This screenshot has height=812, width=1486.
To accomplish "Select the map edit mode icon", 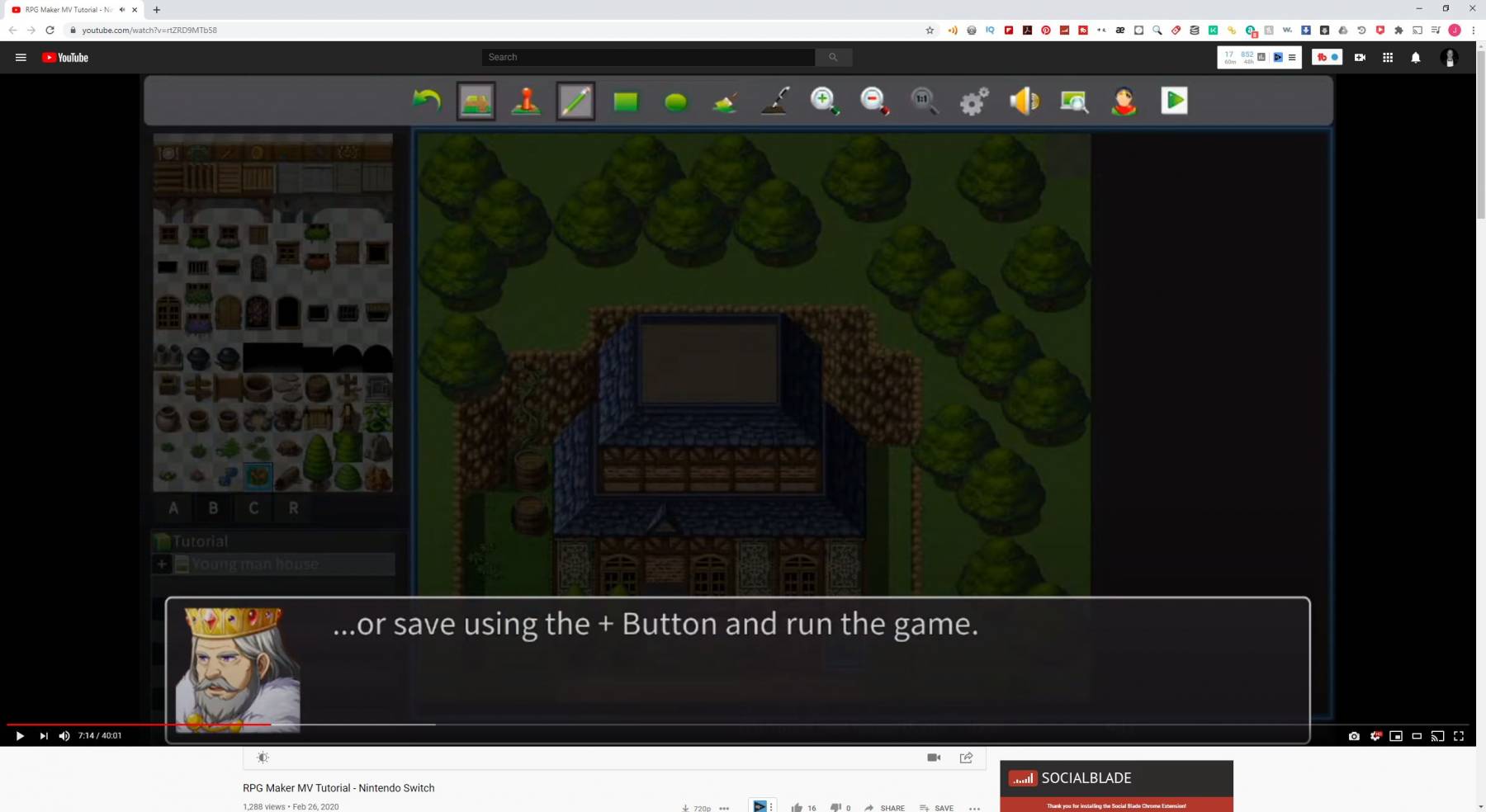I will click(476, 101).
